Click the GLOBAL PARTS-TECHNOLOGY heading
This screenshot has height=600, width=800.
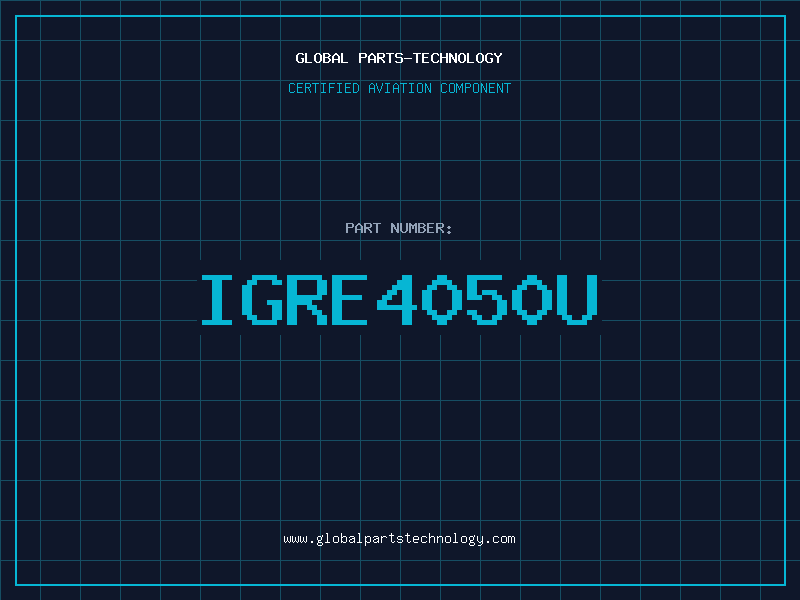coord(399,58)
